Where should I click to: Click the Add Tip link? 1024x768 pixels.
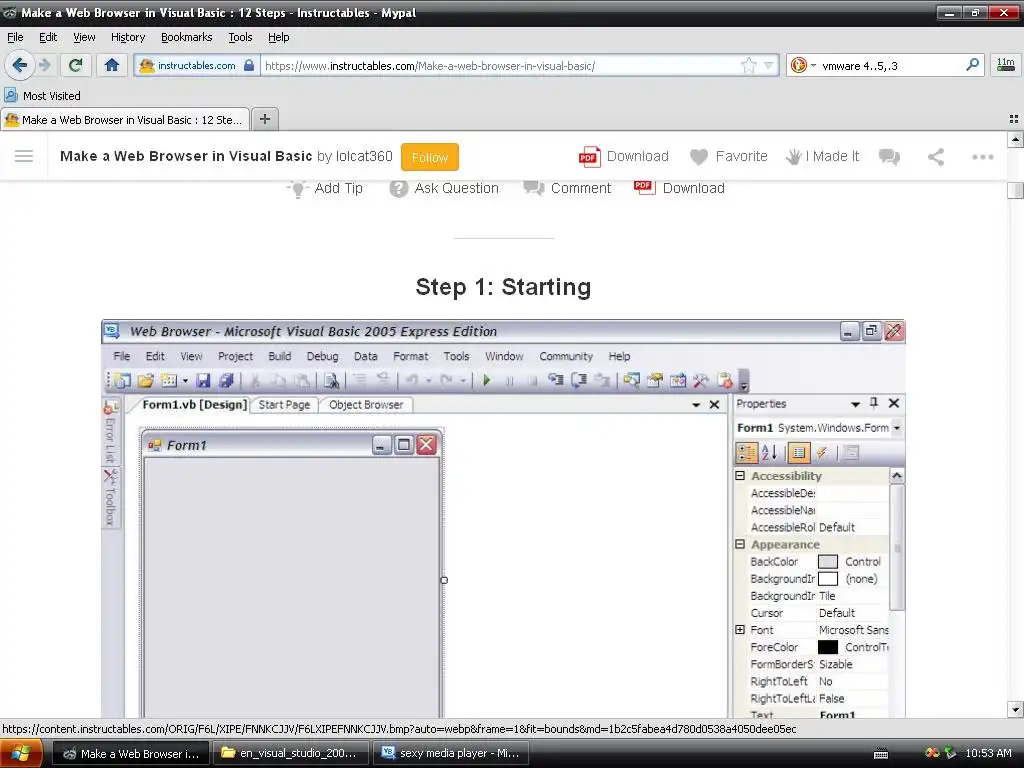(x=325, y=188)
